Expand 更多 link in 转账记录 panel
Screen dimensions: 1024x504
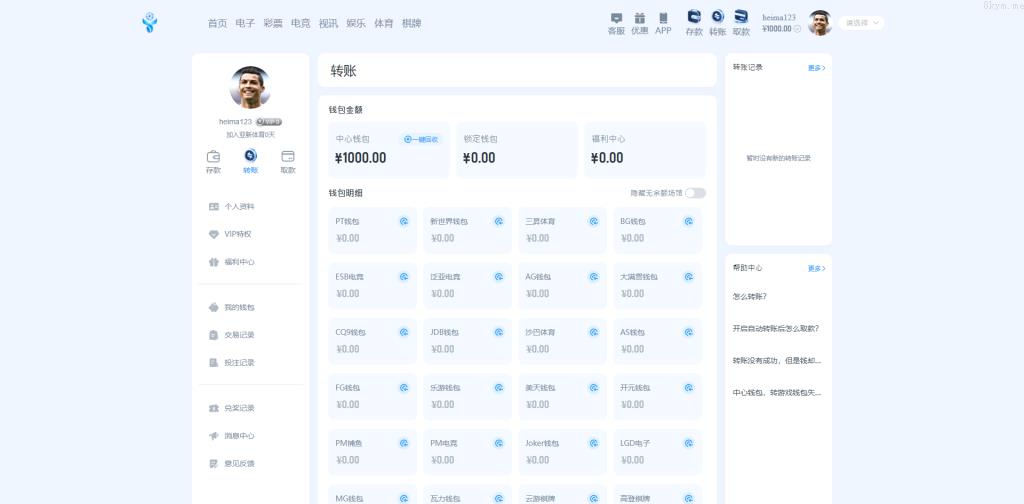pyautogui.click(x=816, y=68)
